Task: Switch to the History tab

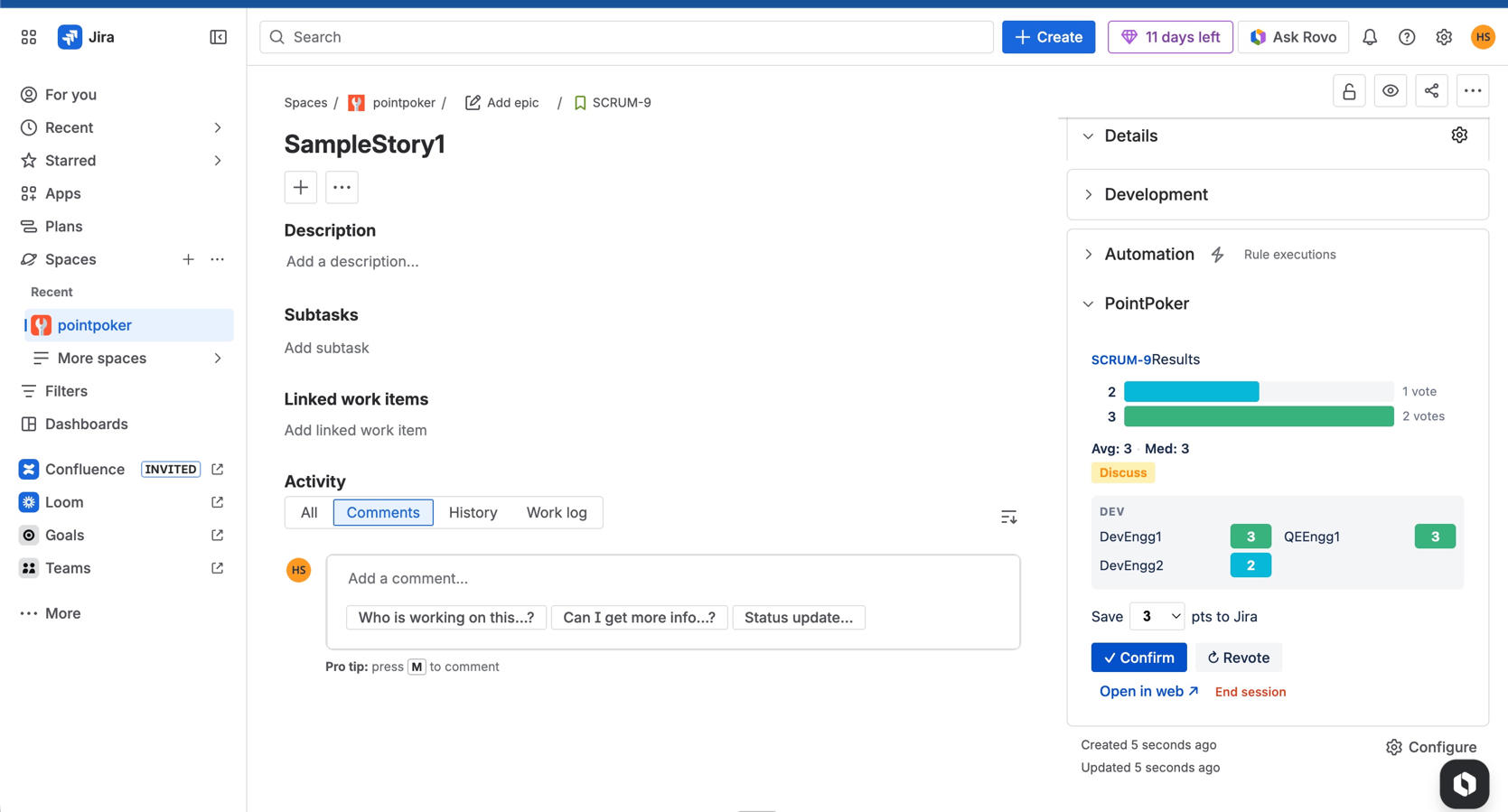Action: pos(473,512)
